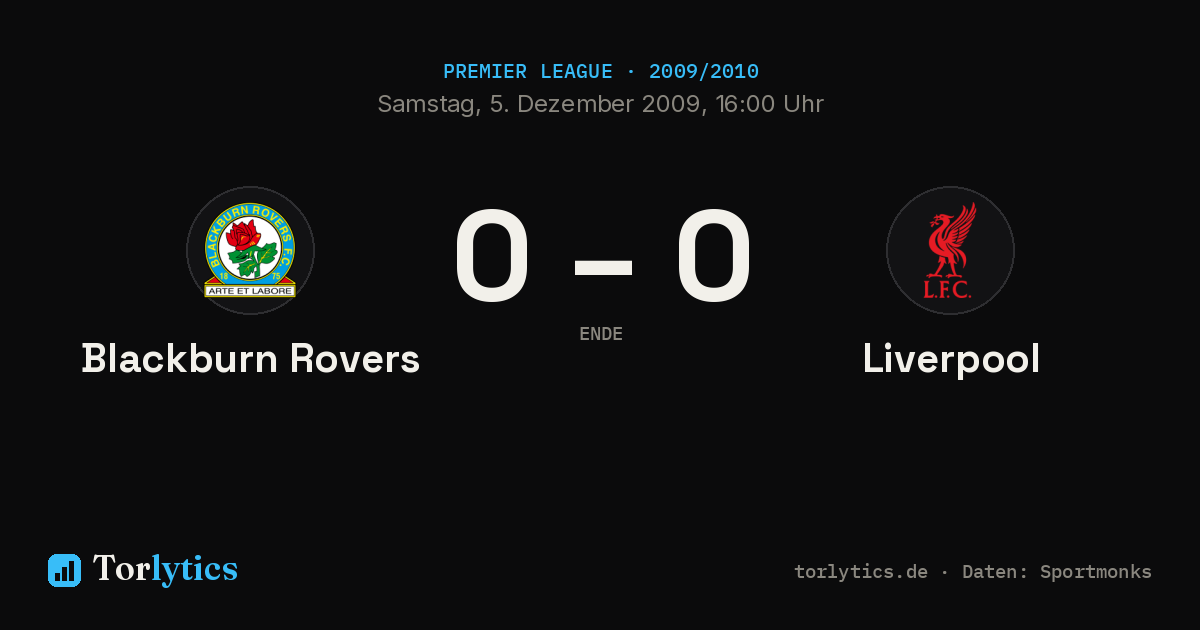Click the Samstag, 5. Dezember 2009 date
Image resolution: width=1200 pixels, height=630 pixels.
click(x=539, y=104)
